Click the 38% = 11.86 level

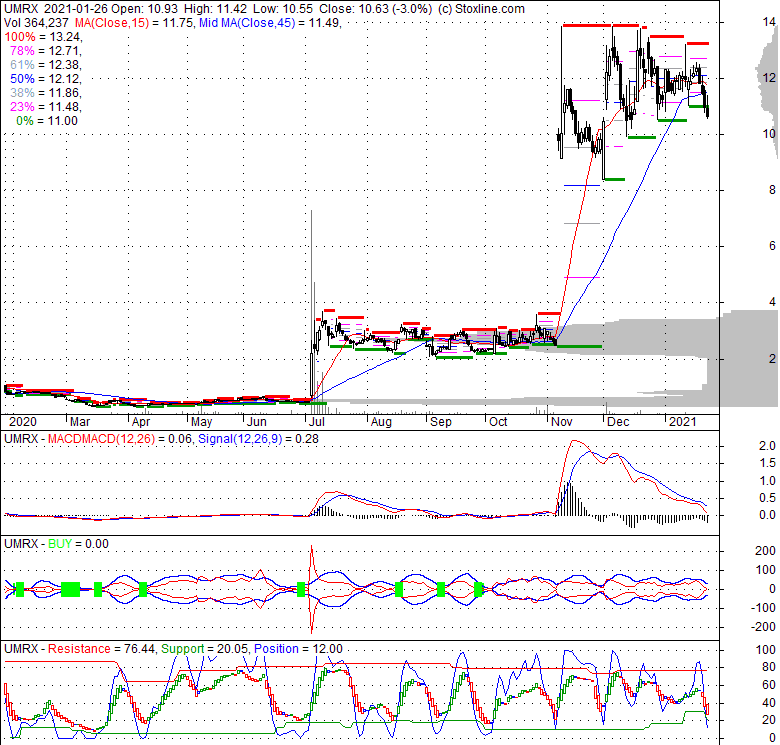click(x=45, y=93)
